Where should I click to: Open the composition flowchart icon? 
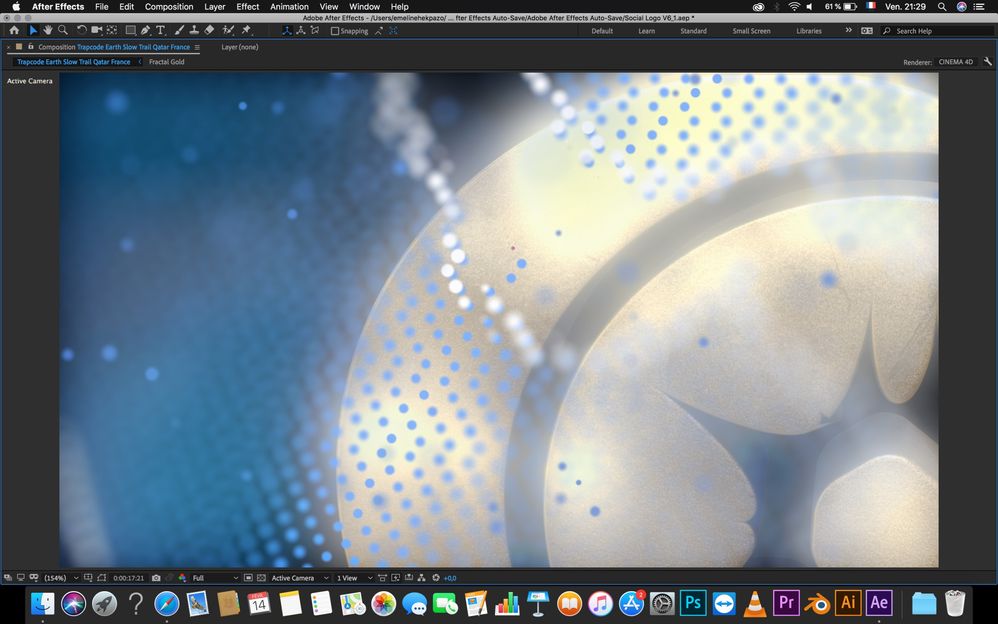(x=421, y=578)
